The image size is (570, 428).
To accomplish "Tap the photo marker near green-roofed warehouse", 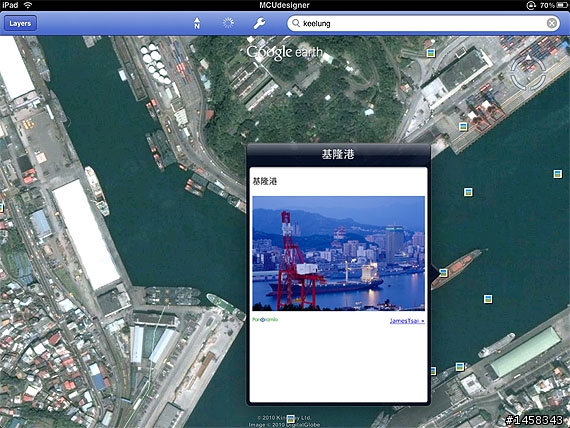I will tap(460, 366).
